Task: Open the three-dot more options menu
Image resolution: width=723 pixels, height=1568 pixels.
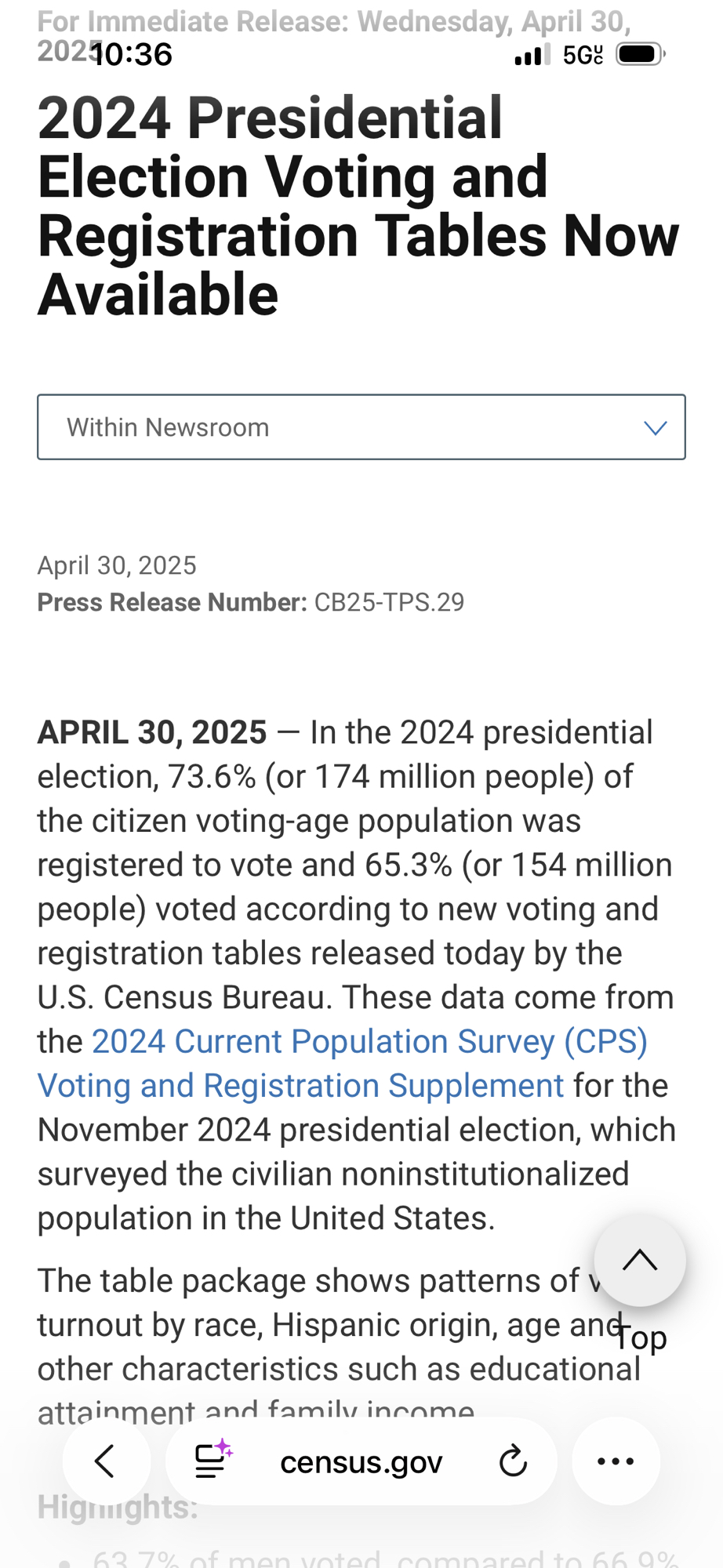Action: tap(616, 1461)
